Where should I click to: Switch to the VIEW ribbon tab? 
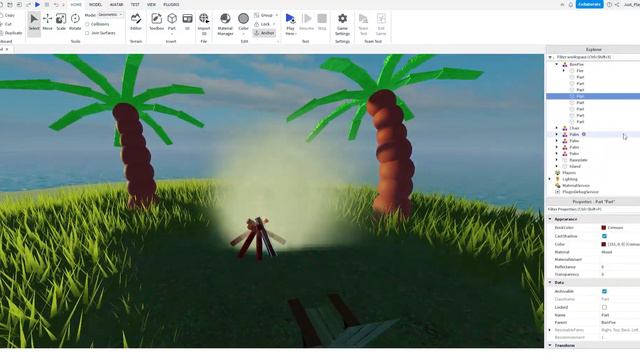151,4
